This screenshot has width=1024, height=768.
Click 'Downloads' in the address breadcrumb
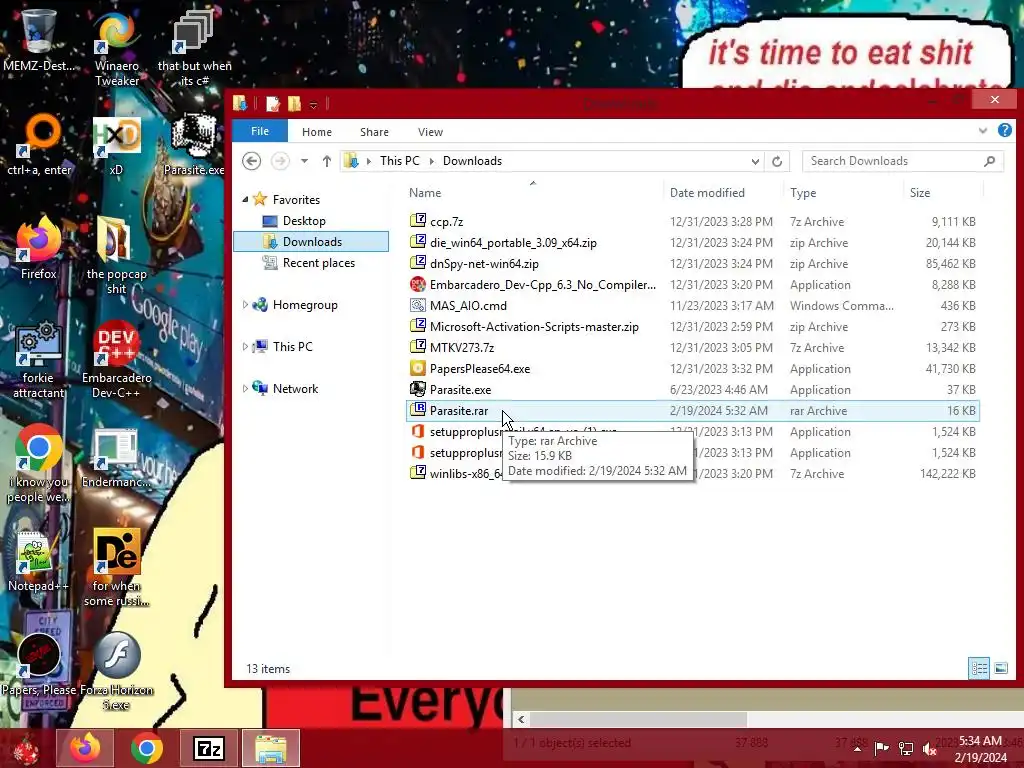[x=472, y=161]
